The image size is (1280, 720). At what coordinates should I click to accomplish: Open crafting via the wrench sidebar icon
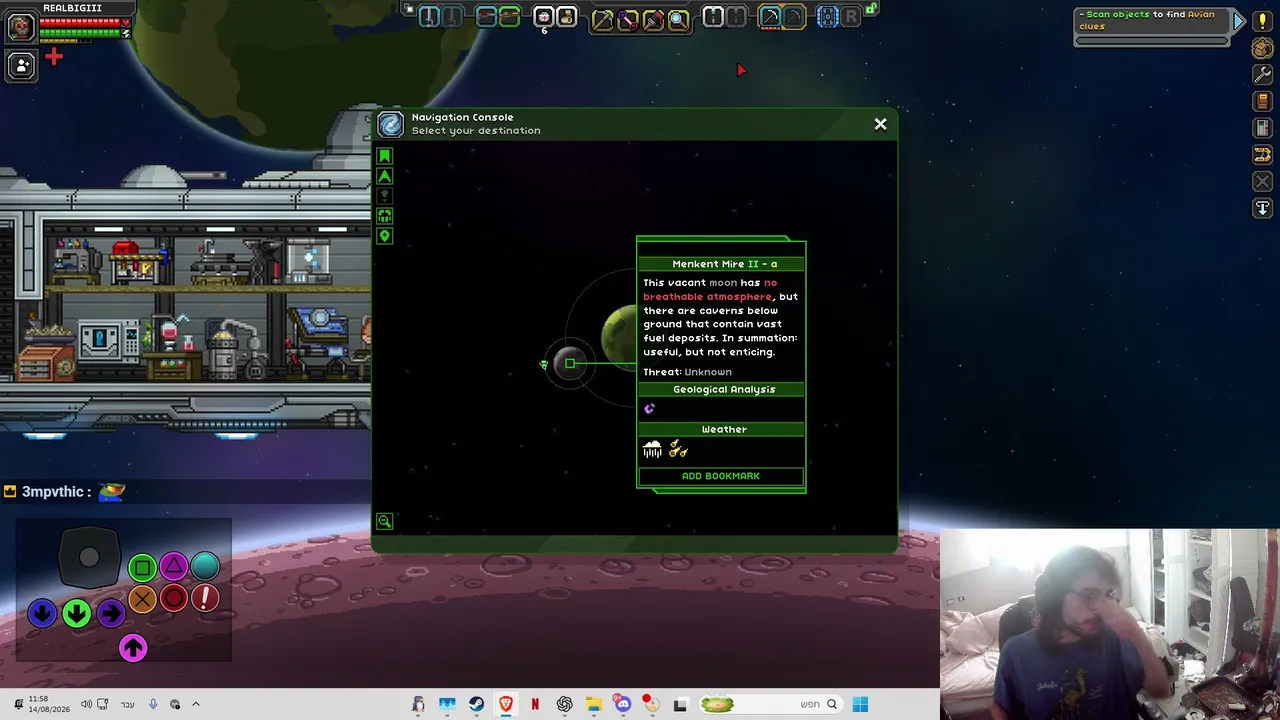(x=1262, y=75)
